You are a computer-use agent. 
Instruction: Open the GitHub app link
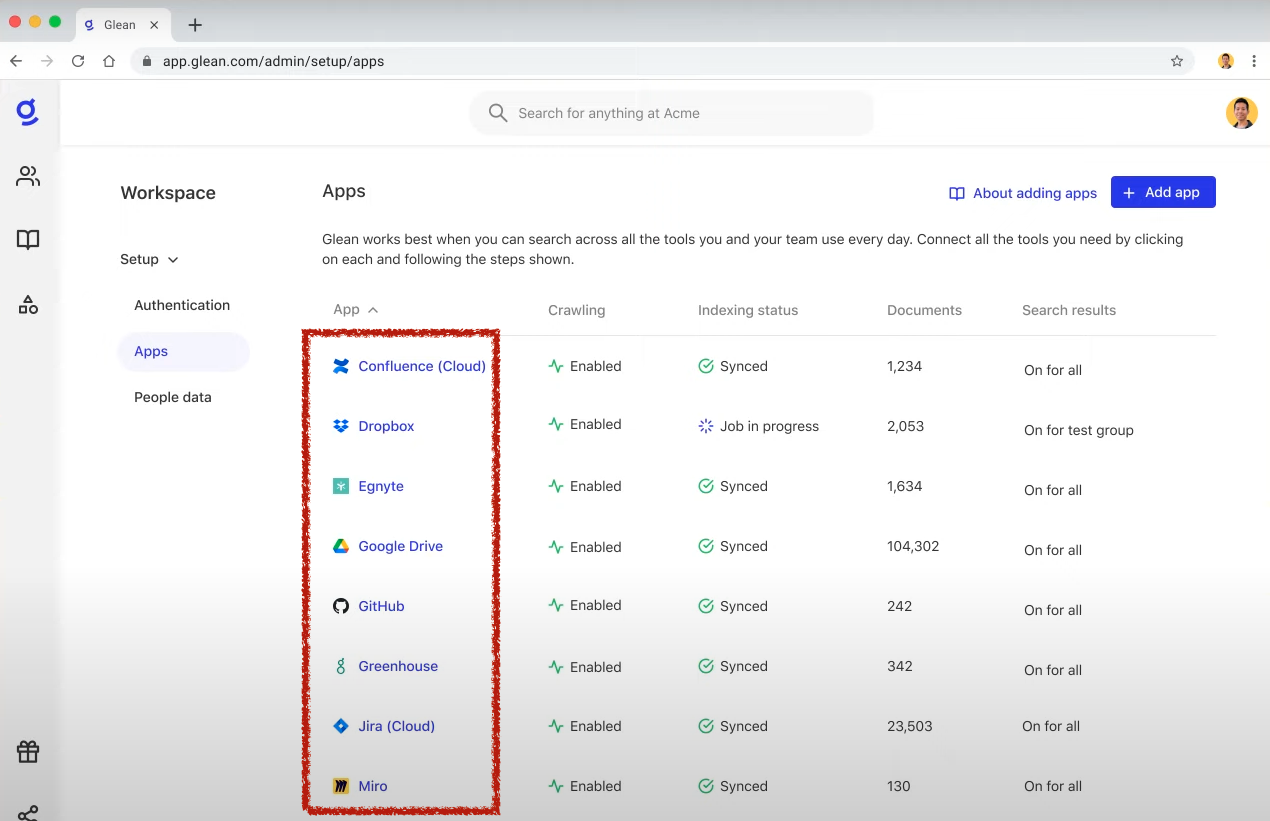[381, 606]
